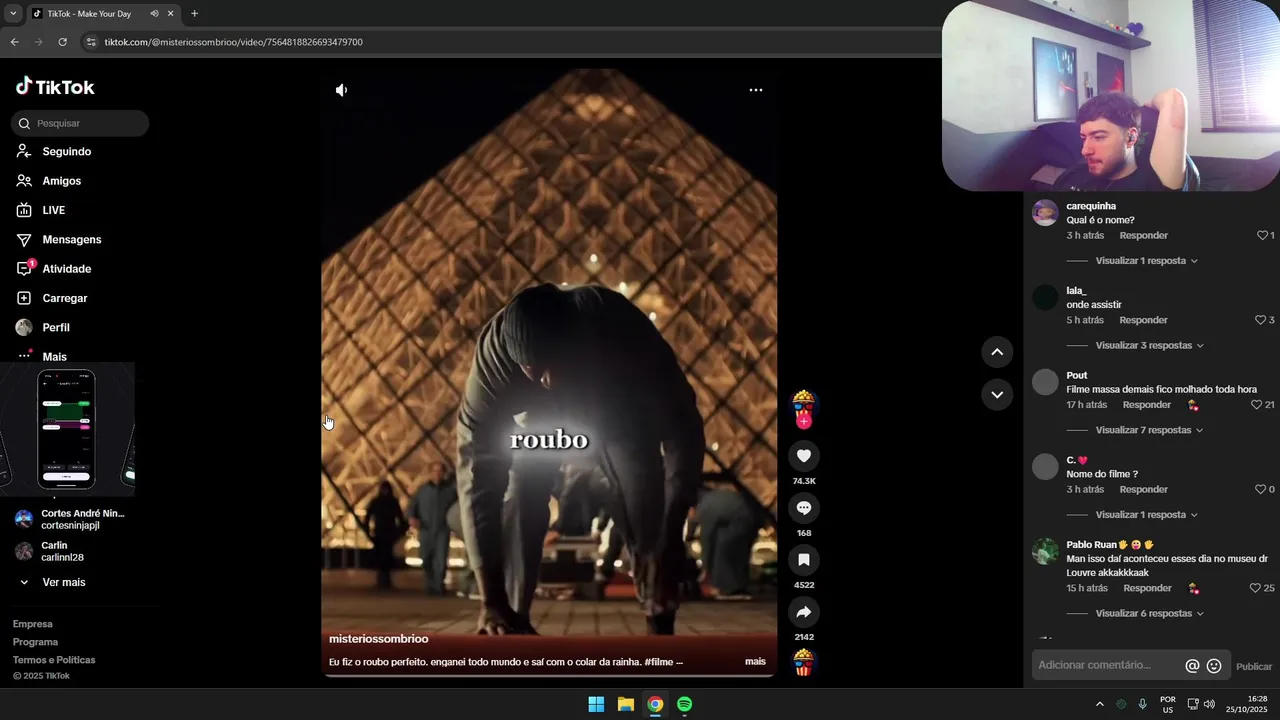This screenshot has height=720, width=1280.
Task: Open the browser tab list dropdown
Action: pos(13,14)
